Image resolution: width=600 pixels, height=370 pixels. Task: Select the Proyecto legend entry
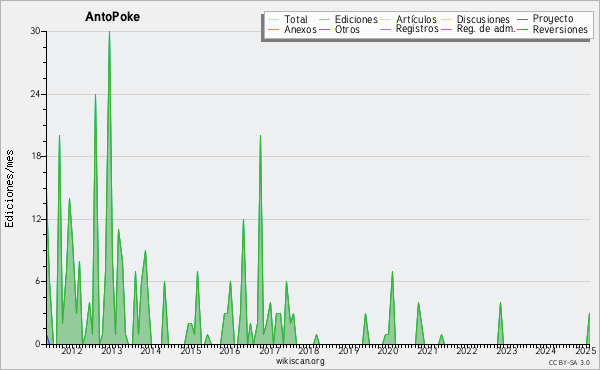[553, 19]
